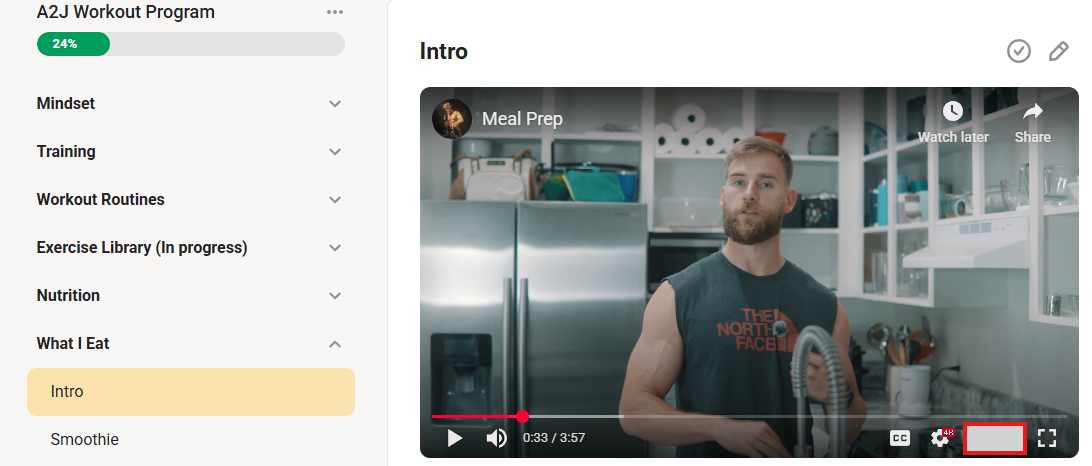1092x466 pixels.
Task: Expand the Training section chevron
Action: [335, 152]
